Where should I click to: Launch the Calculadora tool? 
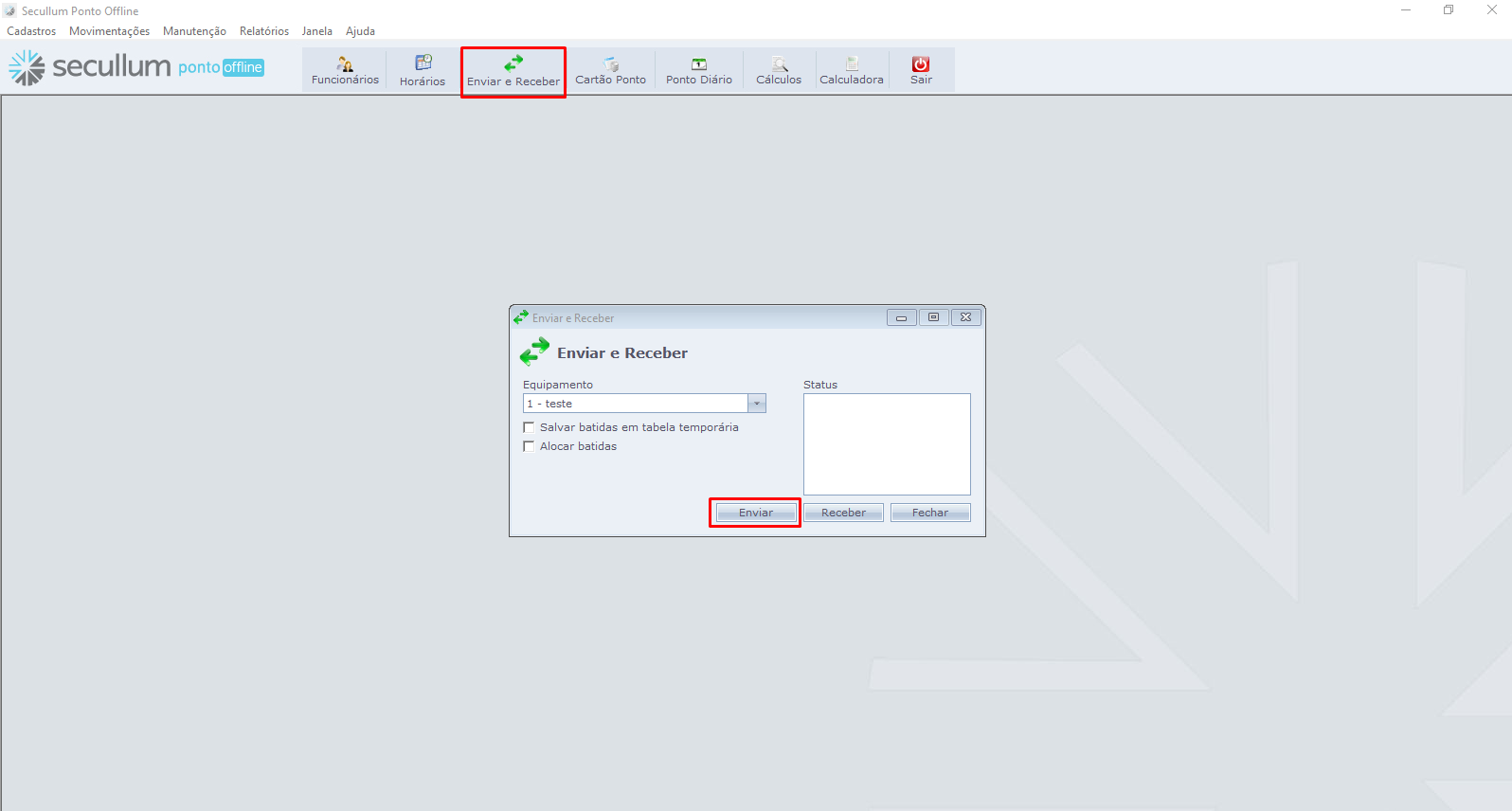[852, 70]
